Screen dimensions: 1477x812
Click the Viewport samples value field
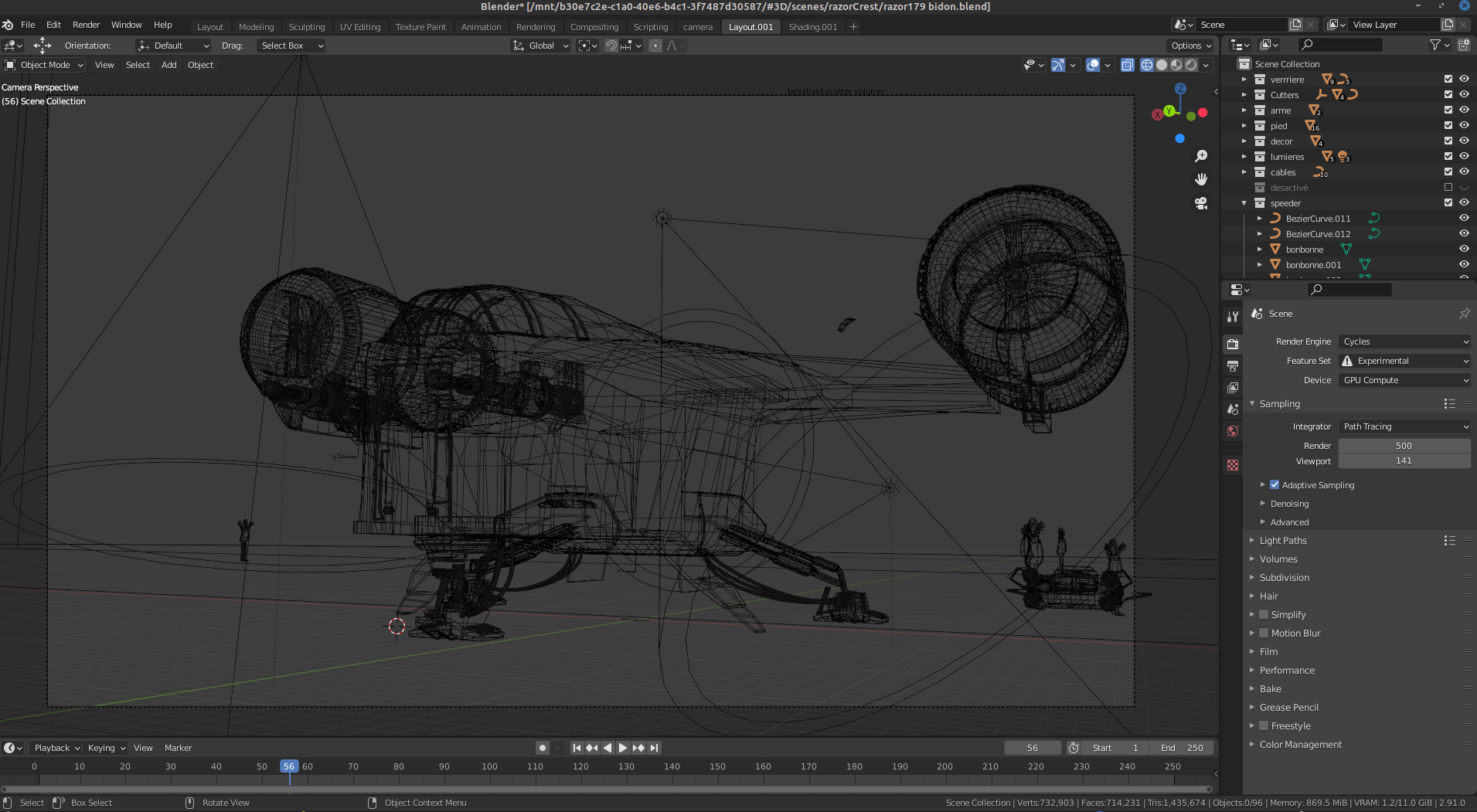(x=1404, y=460)
